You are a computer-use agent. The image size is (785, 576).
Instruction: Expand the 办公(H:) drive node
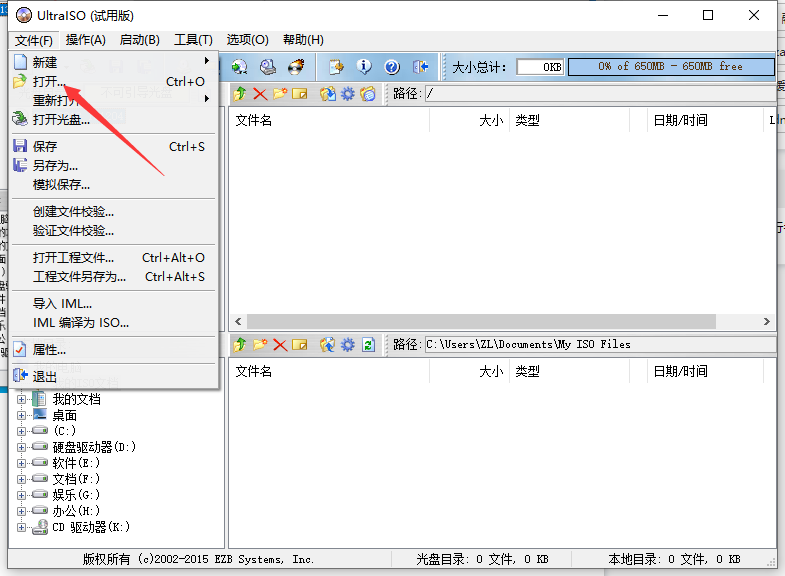(22, 511)
